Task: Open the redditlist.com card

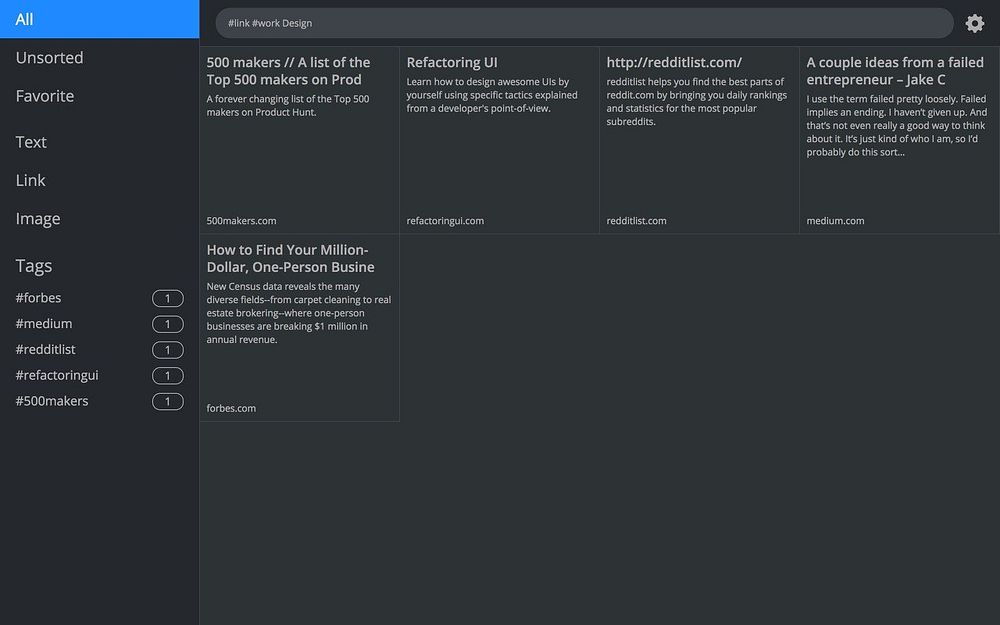Action: (x=699, y=140)
